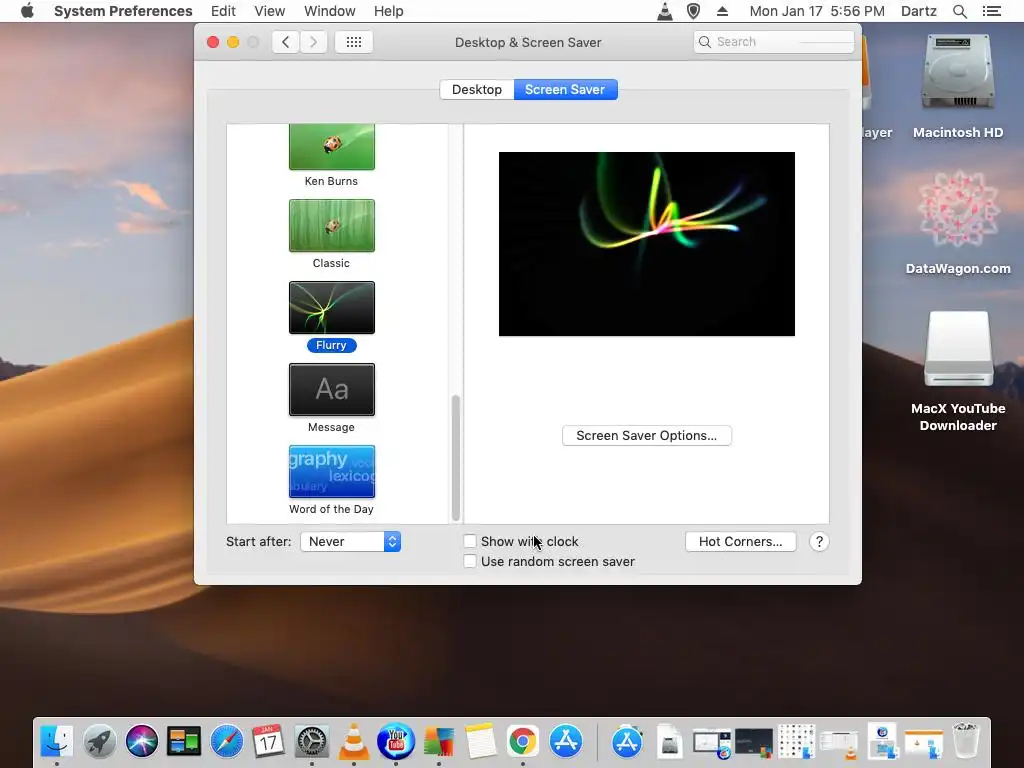Launch Safari compass icon in Dock

226,741
